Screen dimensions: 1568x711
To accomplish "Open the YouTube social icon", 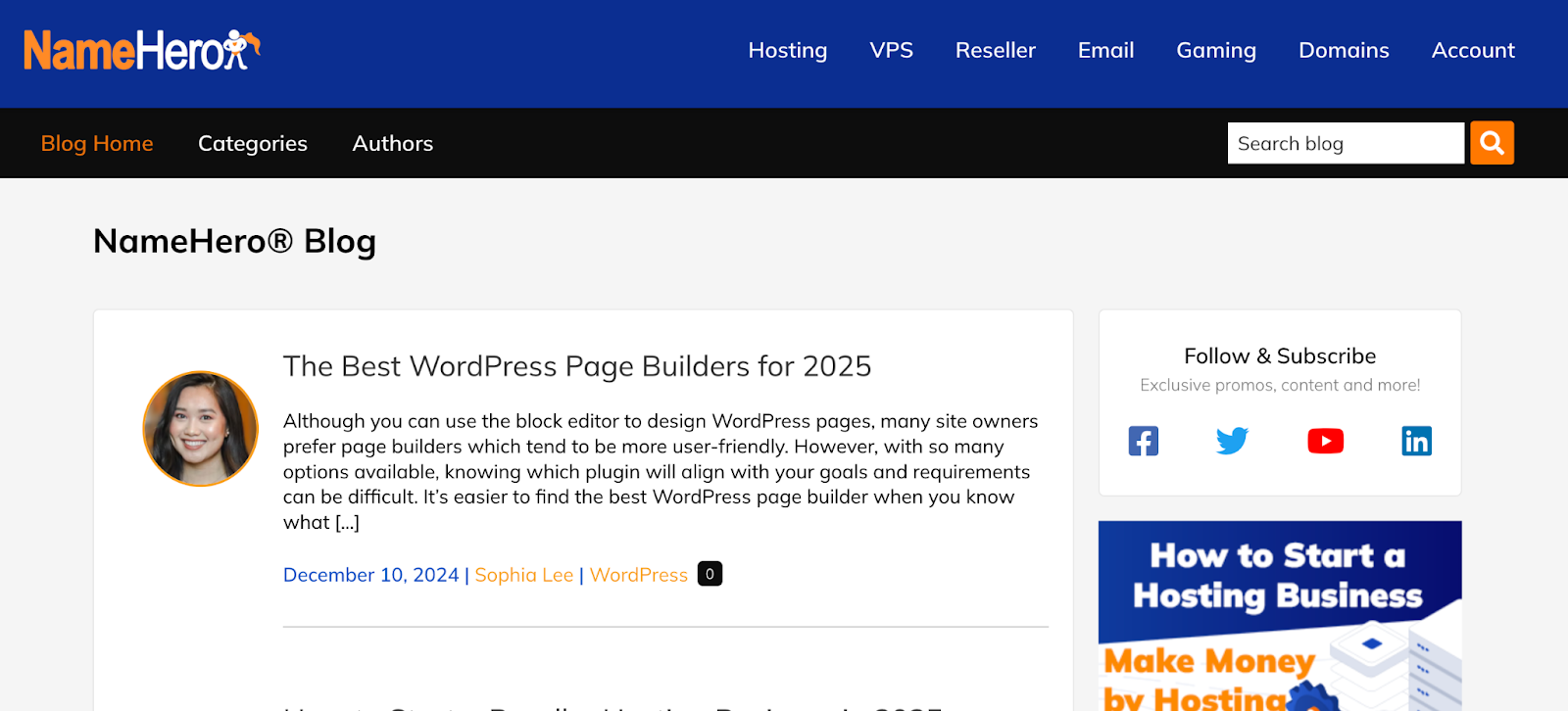I will [1325, 441].
